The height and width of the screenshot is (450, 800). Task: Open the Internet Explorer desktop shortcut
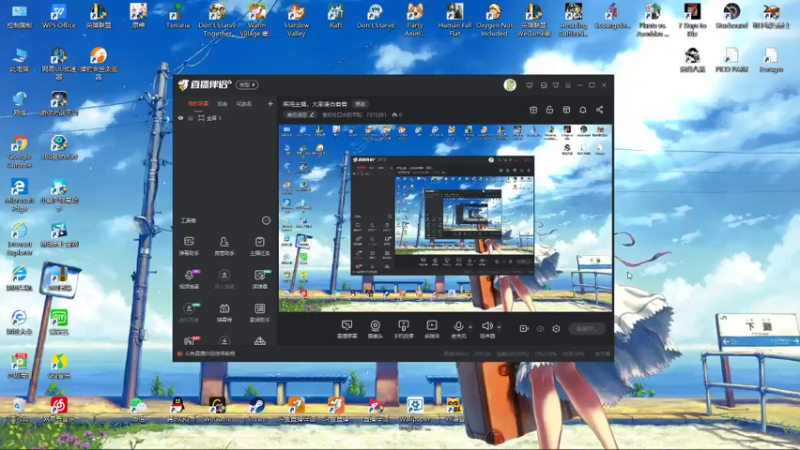(x=19, y=239)
